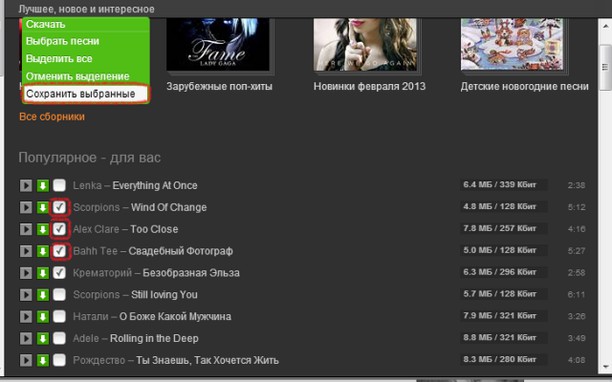Play Натали – О Боже Какой Мужчина
The height and width of the screenshot is (382, 612).
click(26, 316)
